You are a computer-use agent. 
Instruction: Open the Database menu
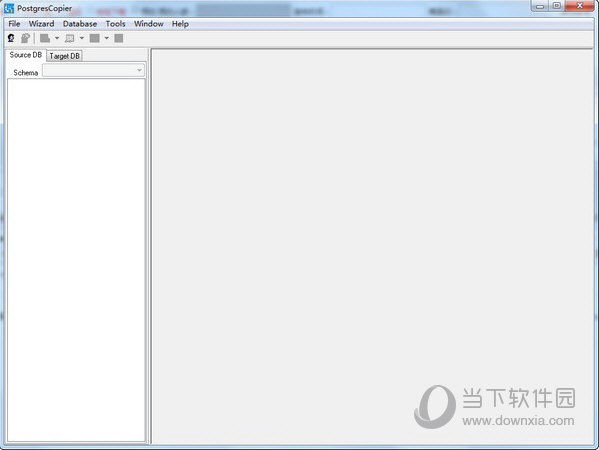pyautogui.click(x=80, y=24)
